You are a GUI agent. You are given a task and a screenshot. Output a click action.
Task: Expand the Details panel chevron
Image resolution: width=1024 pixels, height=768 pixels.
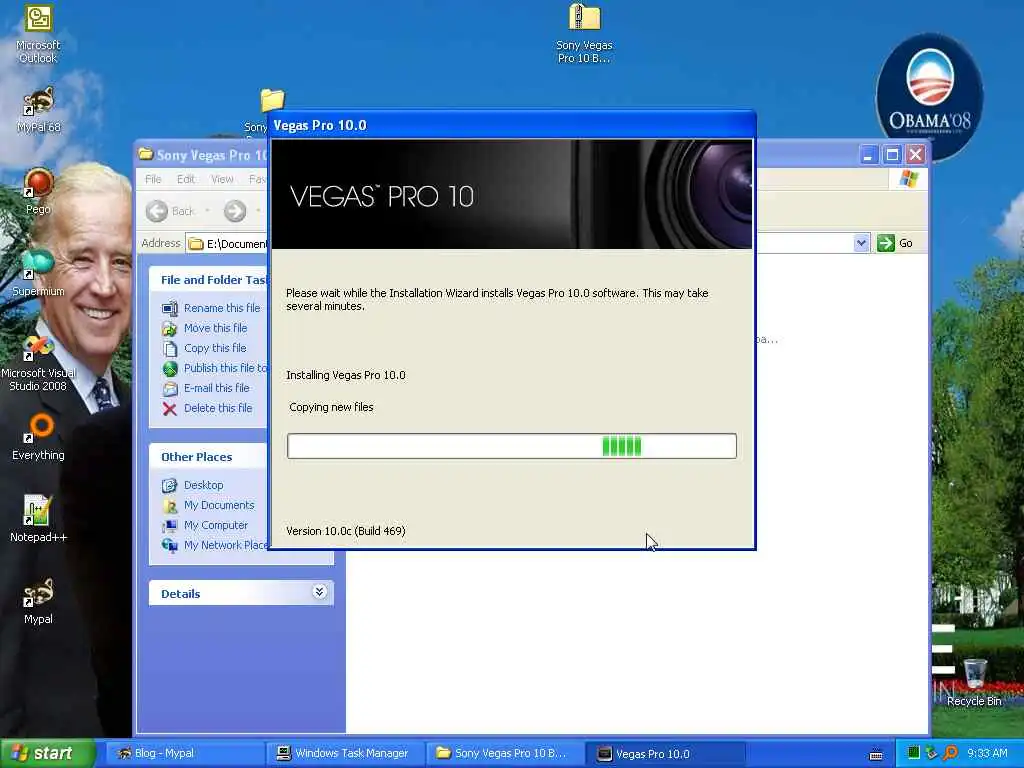click(319, 592)
